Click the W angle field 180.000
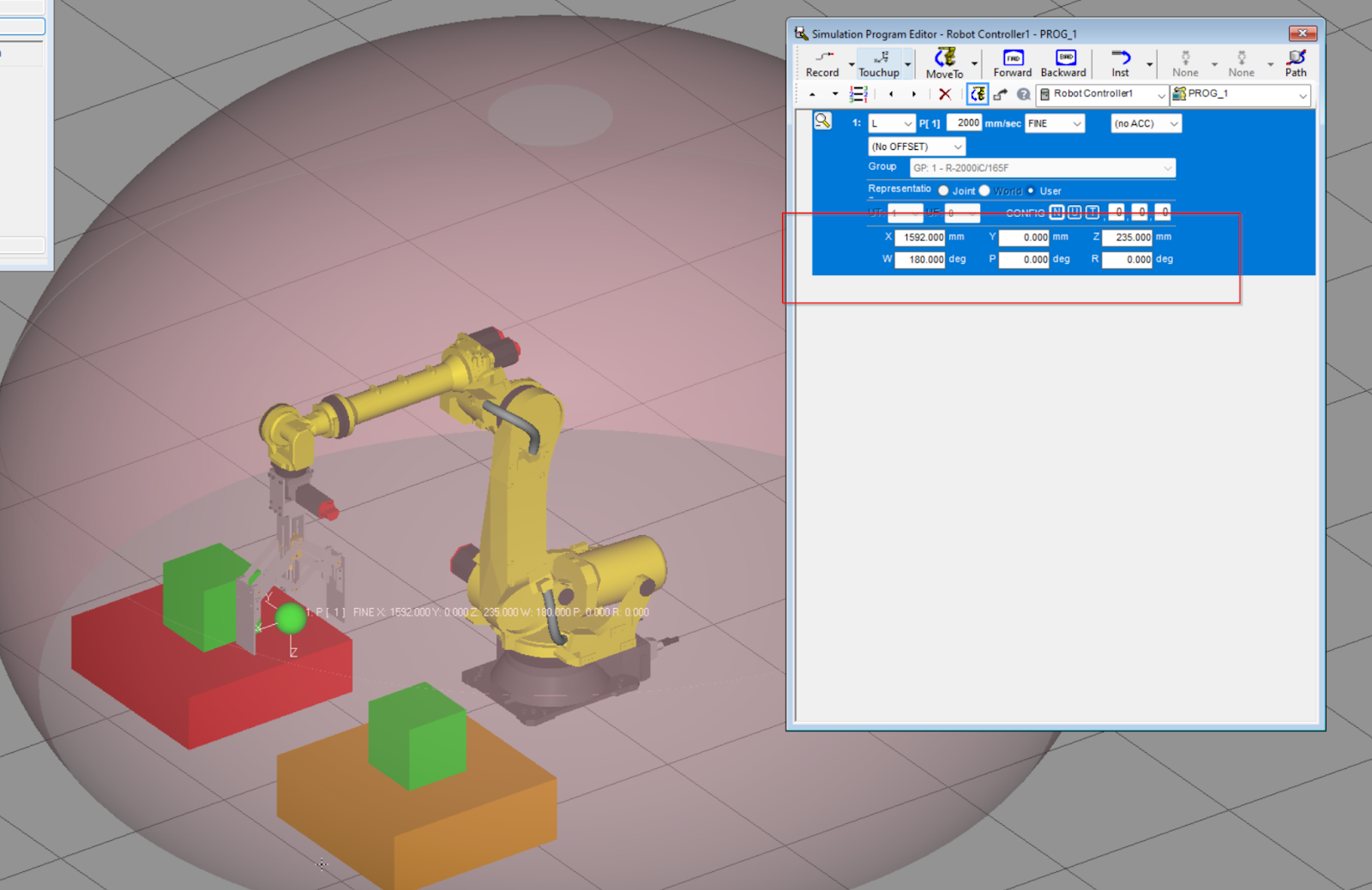The height and width of the screenshot is (890, 1372). click(x=920, y=260)
